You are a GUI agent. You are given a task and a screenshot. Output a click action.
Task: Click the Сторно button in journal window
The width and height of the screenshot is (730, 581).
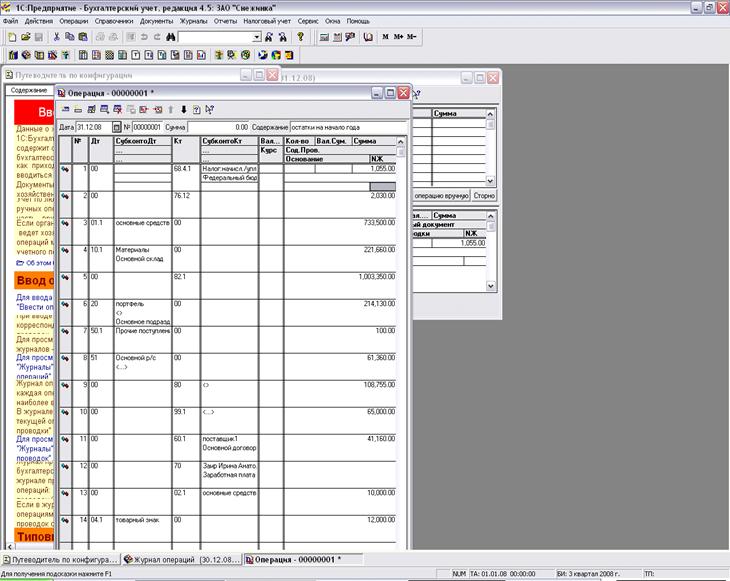(484, 196)
